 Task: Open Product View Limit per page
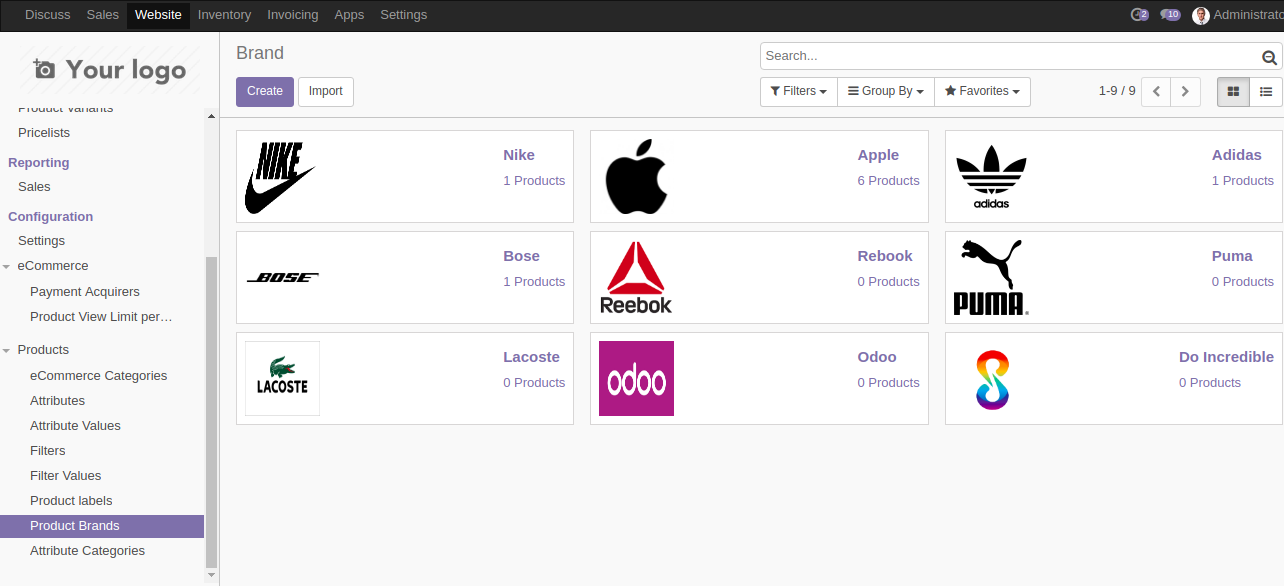tap(102, 317)
